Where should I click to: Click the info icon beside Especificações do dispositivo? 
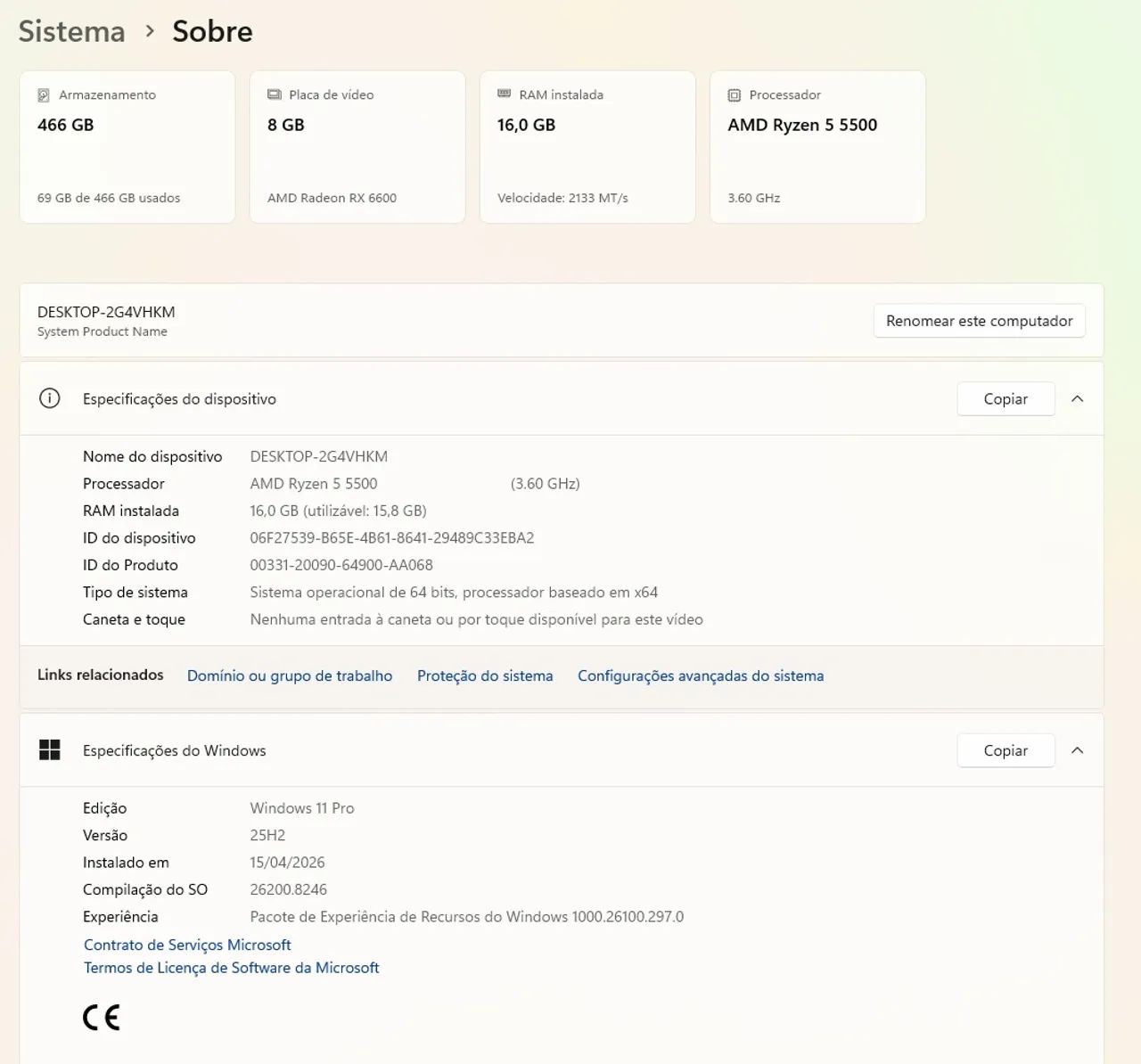coord(50,398)
